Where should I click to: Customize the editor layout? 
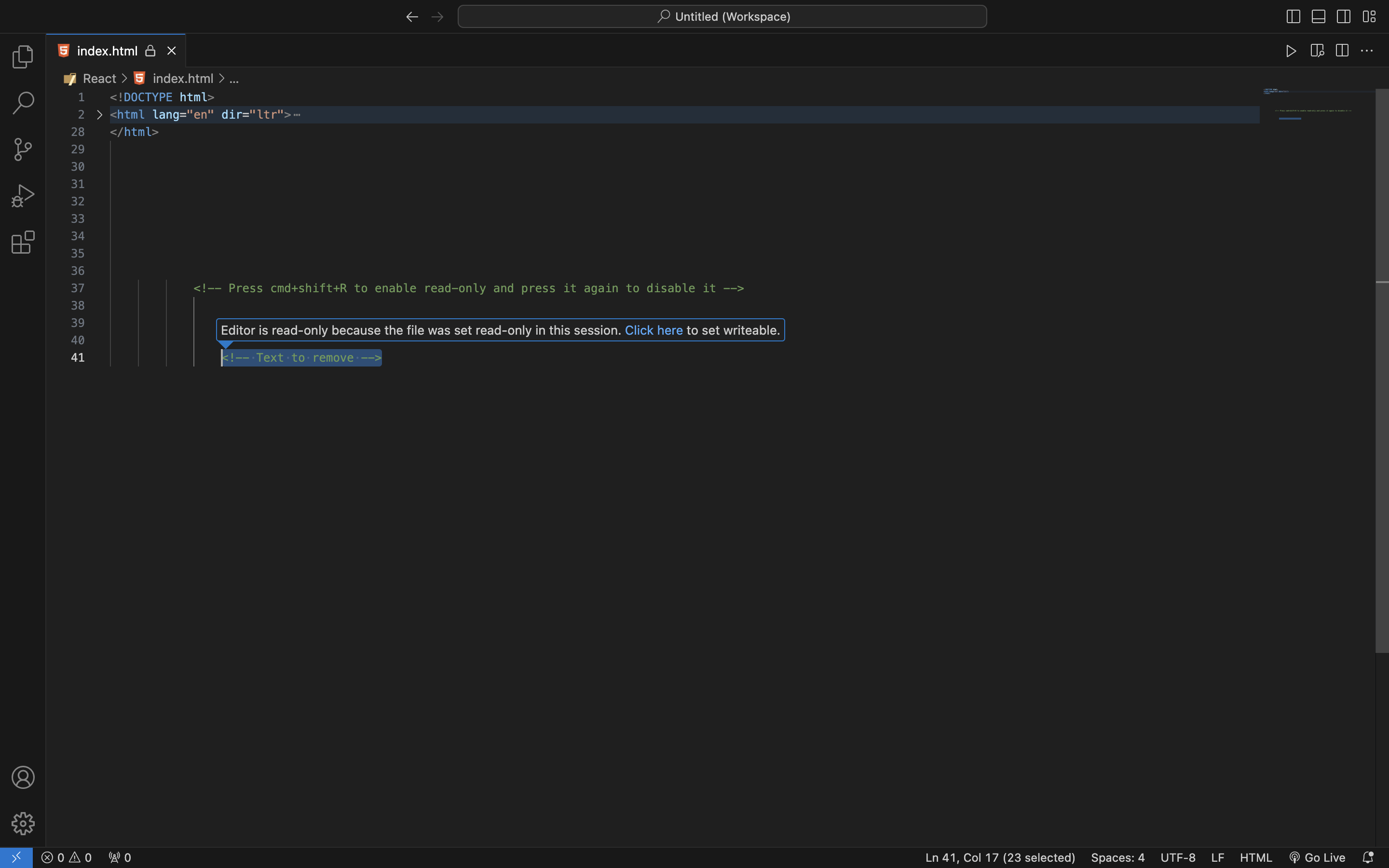click(x=1369, y=17)
